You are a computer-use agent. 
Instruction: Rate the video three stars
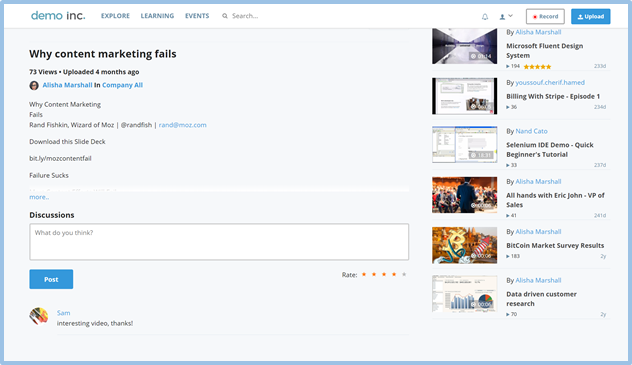384,274
